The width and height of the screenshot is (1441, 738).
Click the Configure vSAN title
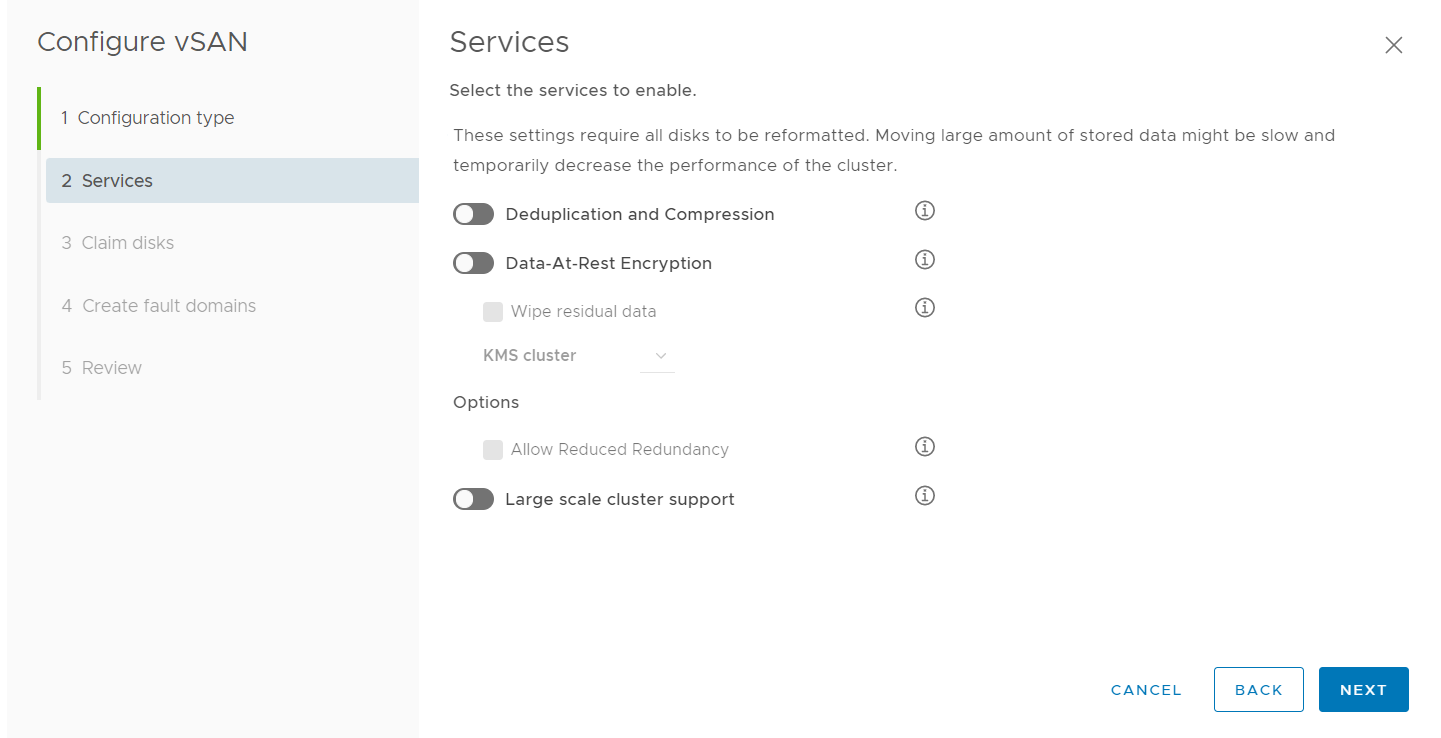(x=142, y=42)
